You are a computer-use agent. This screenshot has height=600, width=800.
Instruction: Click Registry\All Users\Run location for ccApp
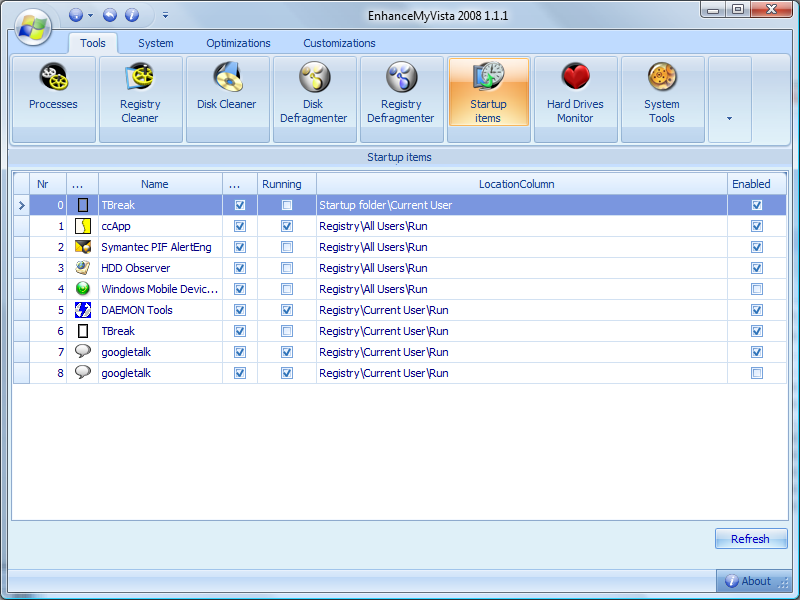tap(522, 226)
